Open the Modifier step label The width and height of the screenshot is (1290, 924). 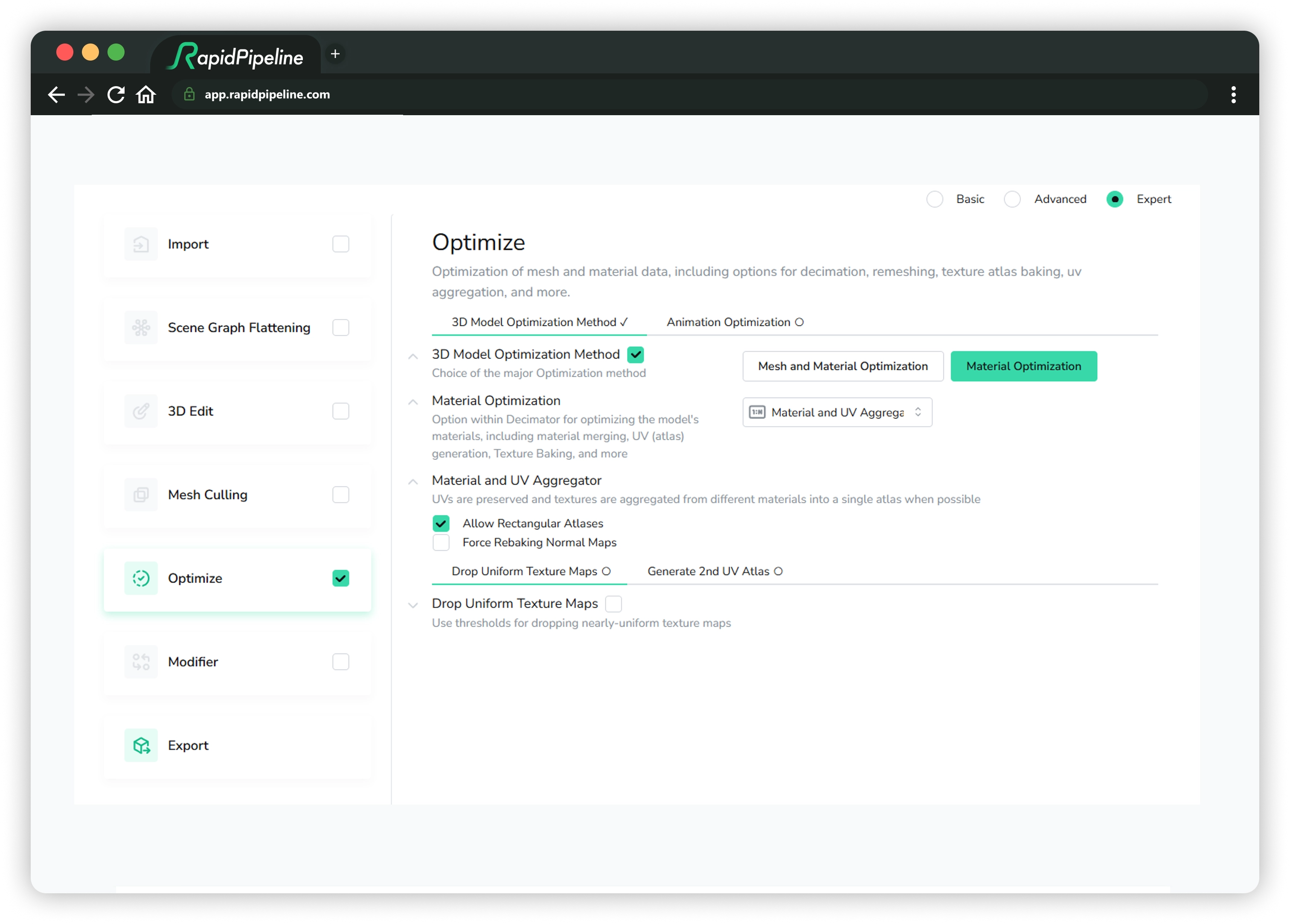tap(193, 662)
